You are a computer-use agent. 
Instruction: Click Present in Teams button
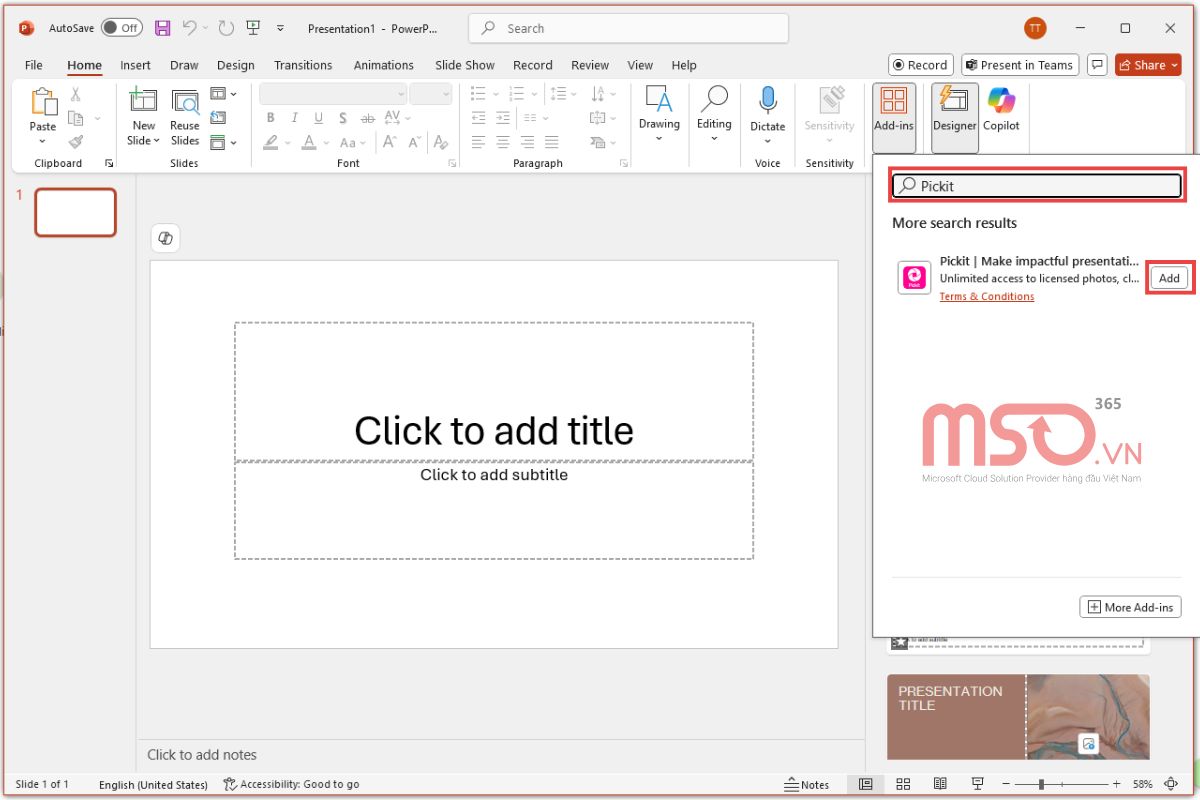[x=1019, y=65]
